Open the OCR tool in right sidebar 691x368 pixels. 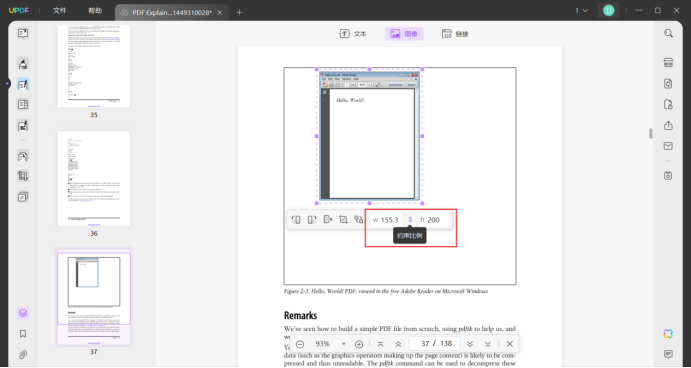pos(668,63)
